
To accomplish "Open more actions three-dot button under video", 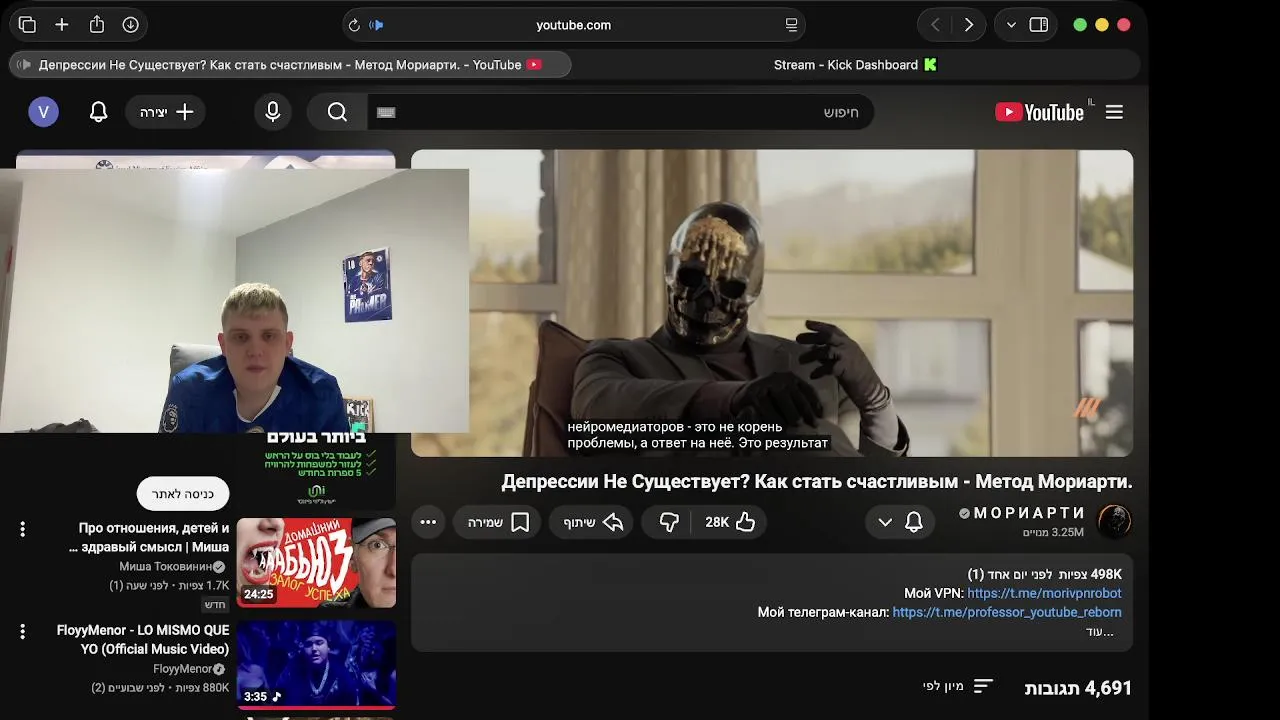I will click(428, 522).
